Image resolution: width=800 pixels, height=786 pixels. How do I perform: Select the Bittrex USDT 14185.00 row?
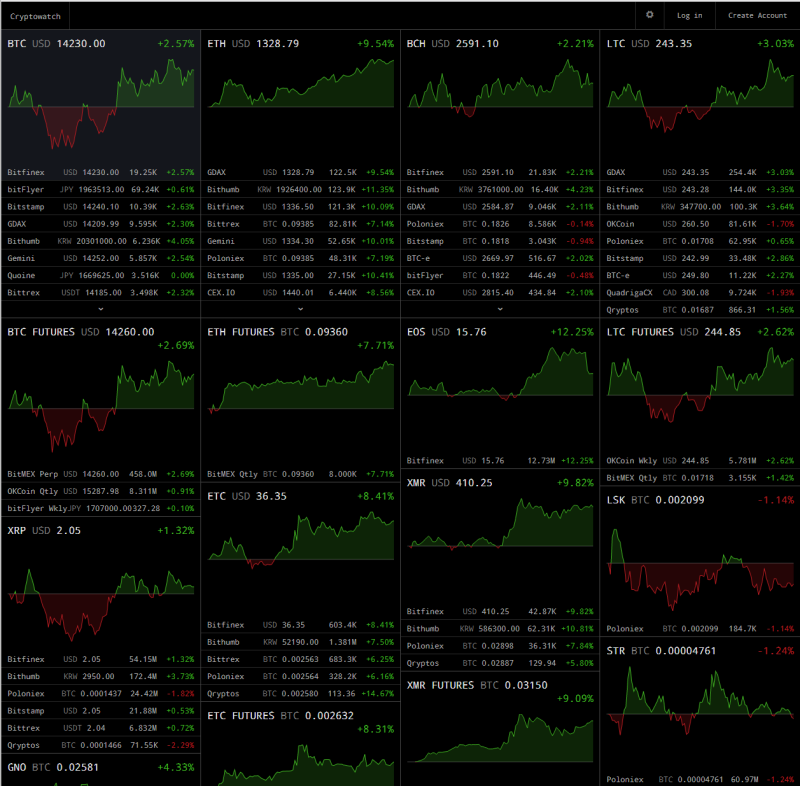pos(101,292)
